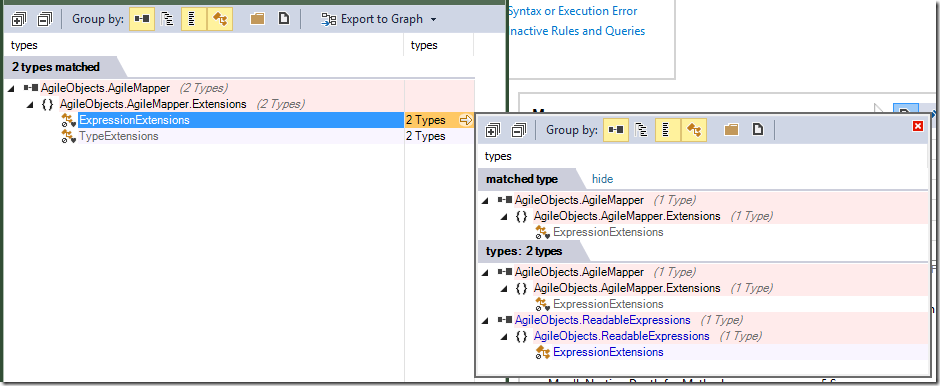The height and width of the screenshot is (386, 940).
Task: Select blue ExpressionExtensions type in popup
Action: [608, 352]
